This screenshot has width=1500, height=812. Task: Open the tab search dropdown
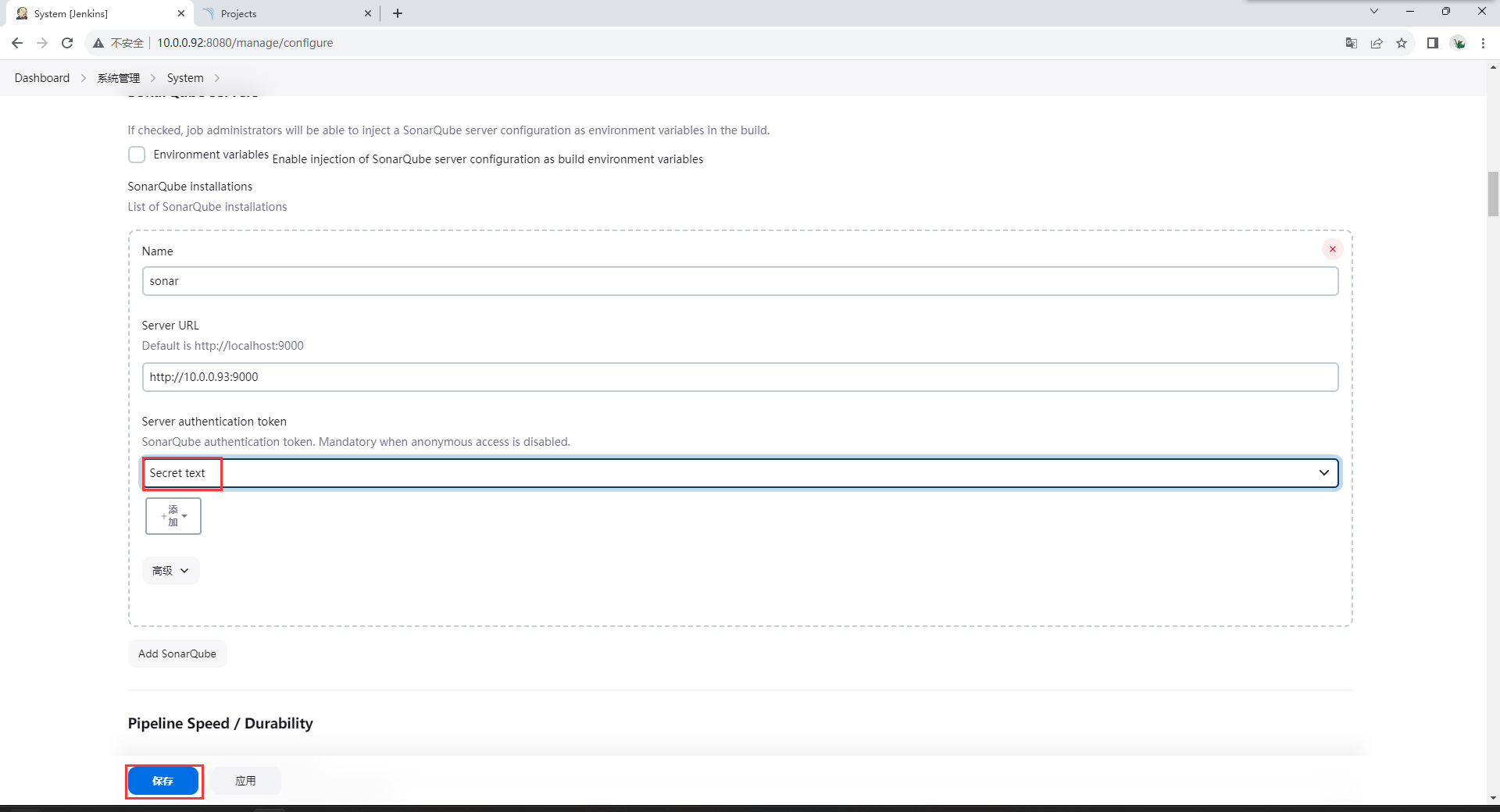tap(1374, 11)
